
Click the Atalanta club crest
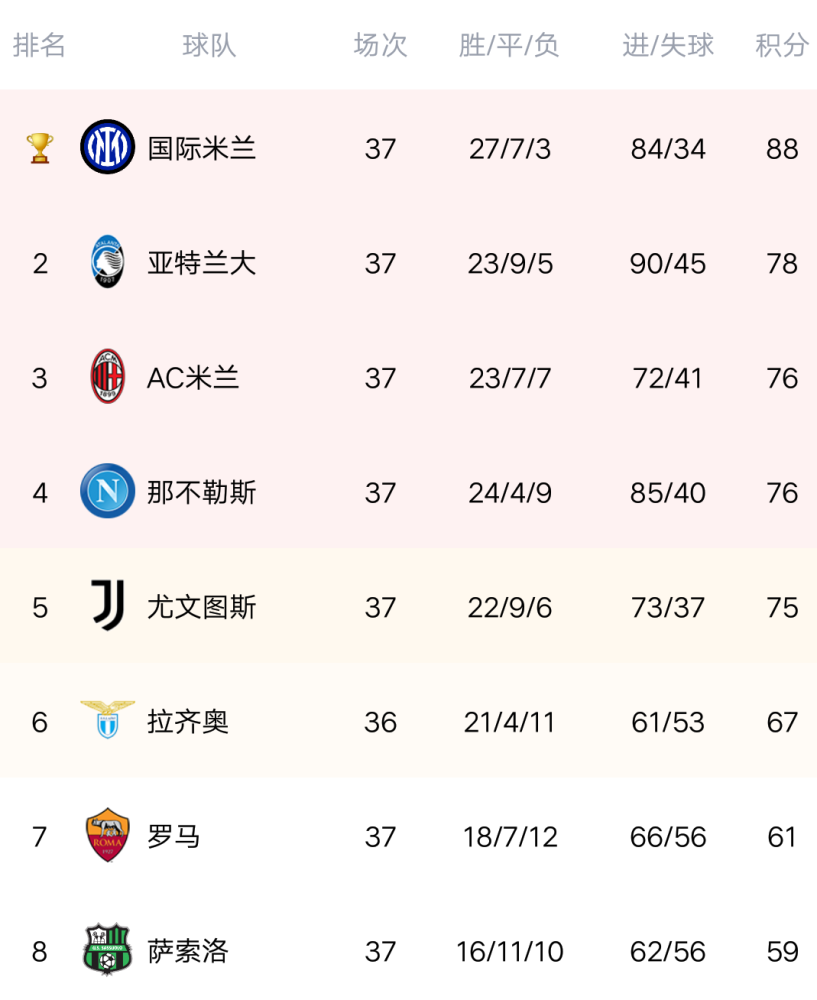pos(107,261)
